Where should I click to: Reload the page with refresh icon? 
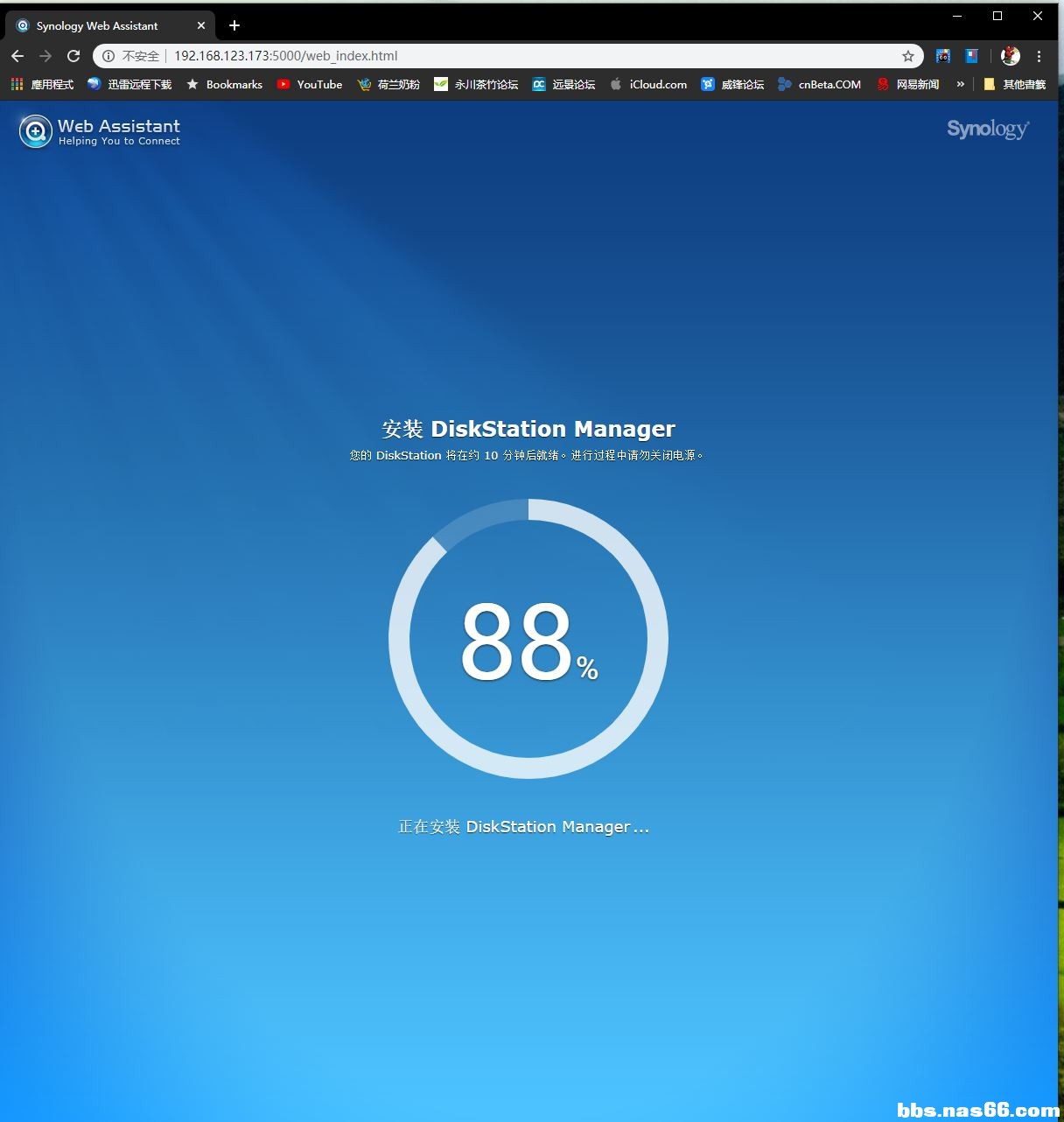74,56
